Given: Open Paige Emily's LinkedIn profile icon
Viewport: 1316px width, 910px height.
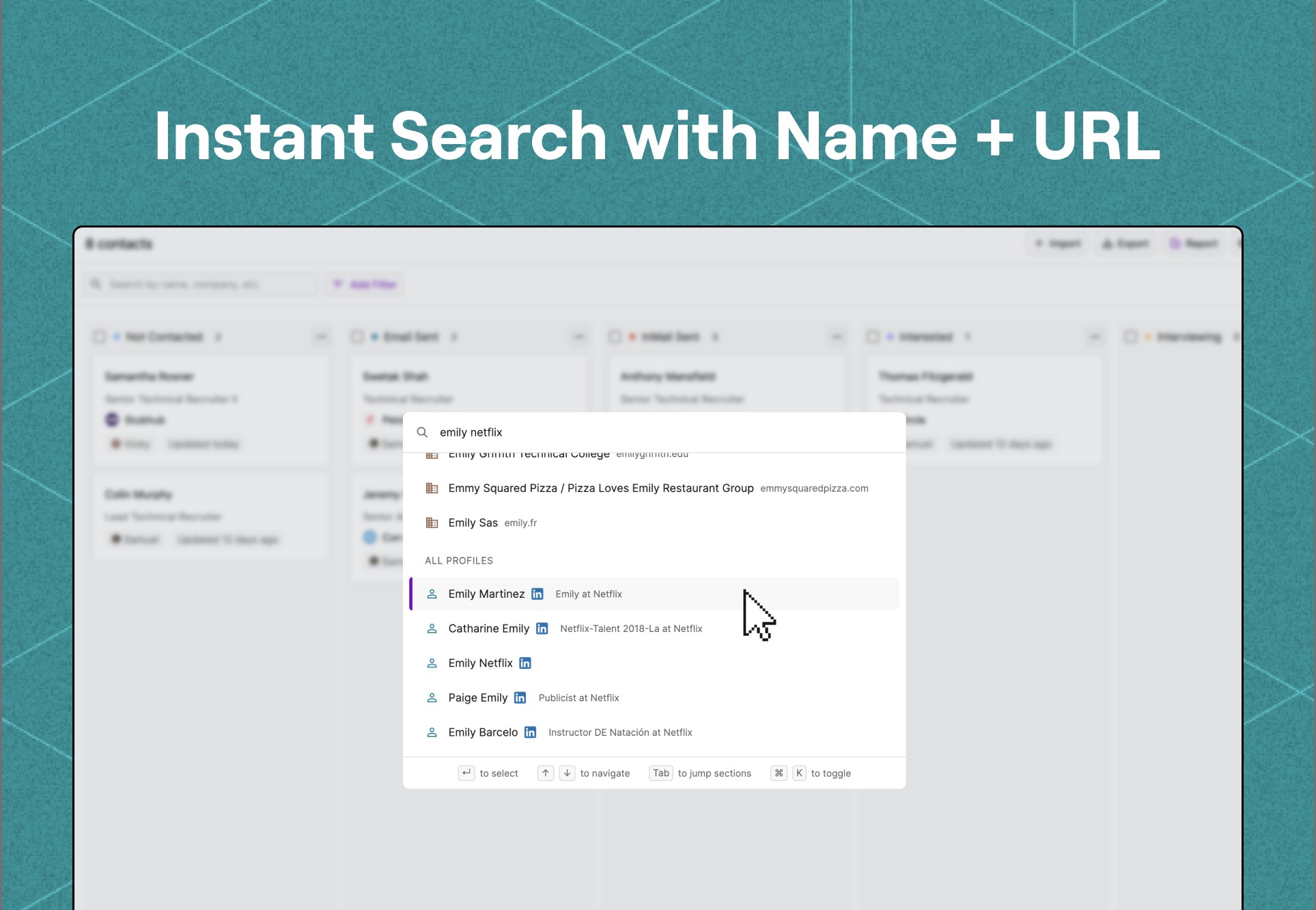Looking at the screenshot, I should (520, 698).
